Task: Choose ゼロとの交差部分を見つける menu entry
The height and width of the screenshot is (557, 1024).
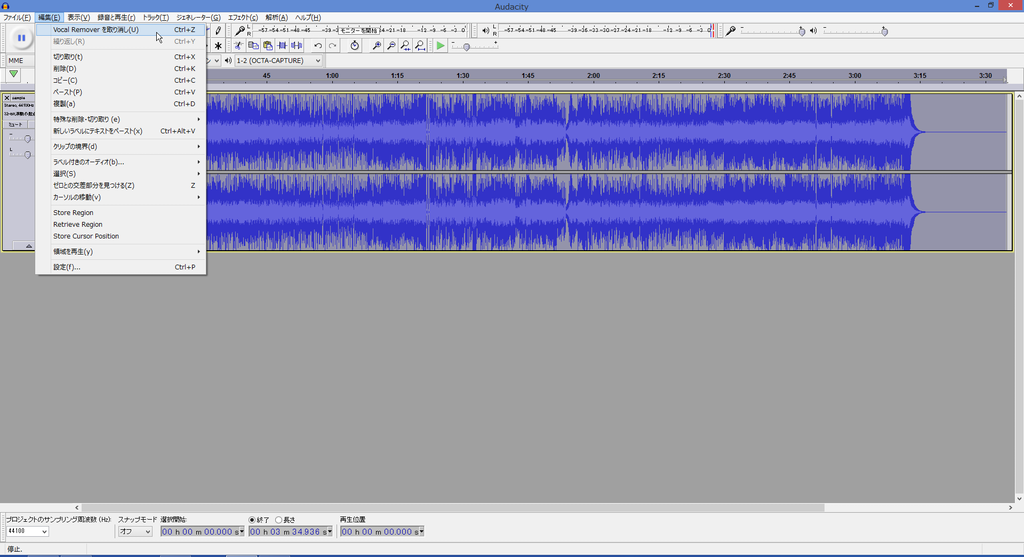Action: click(x=121, y=185)
